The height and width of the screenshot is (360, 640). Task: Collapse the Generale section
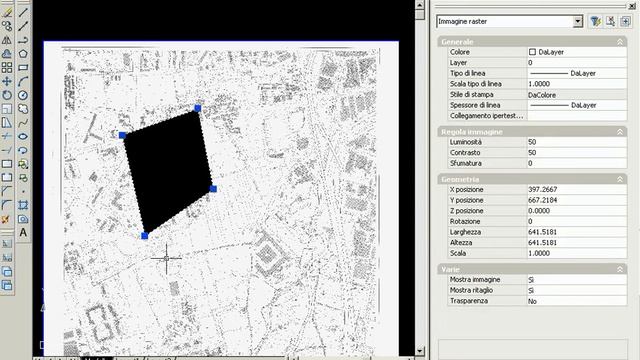[x=620, y=42]
